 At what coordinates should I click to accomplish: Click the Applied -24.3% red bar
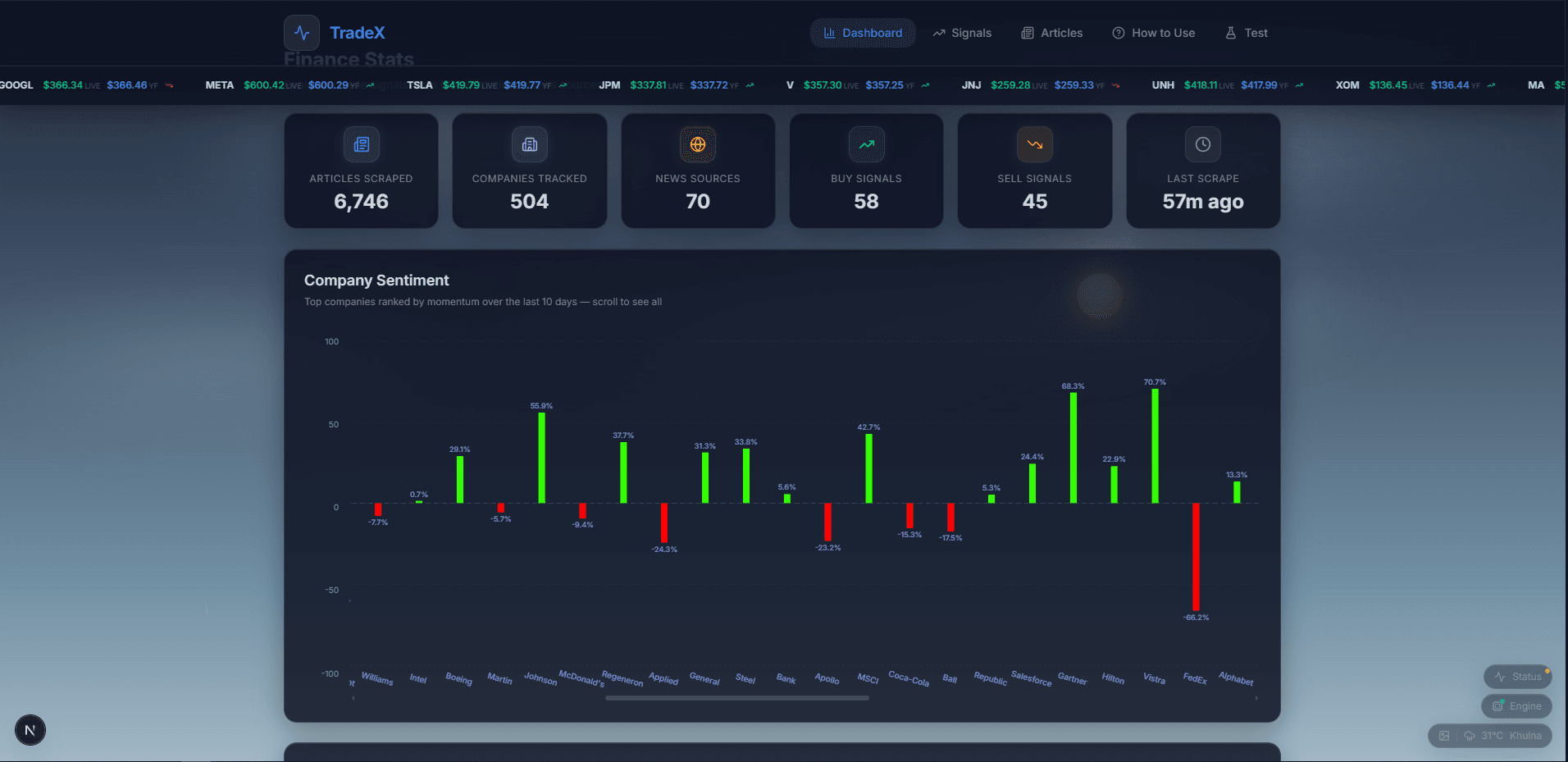coord(663,522)
